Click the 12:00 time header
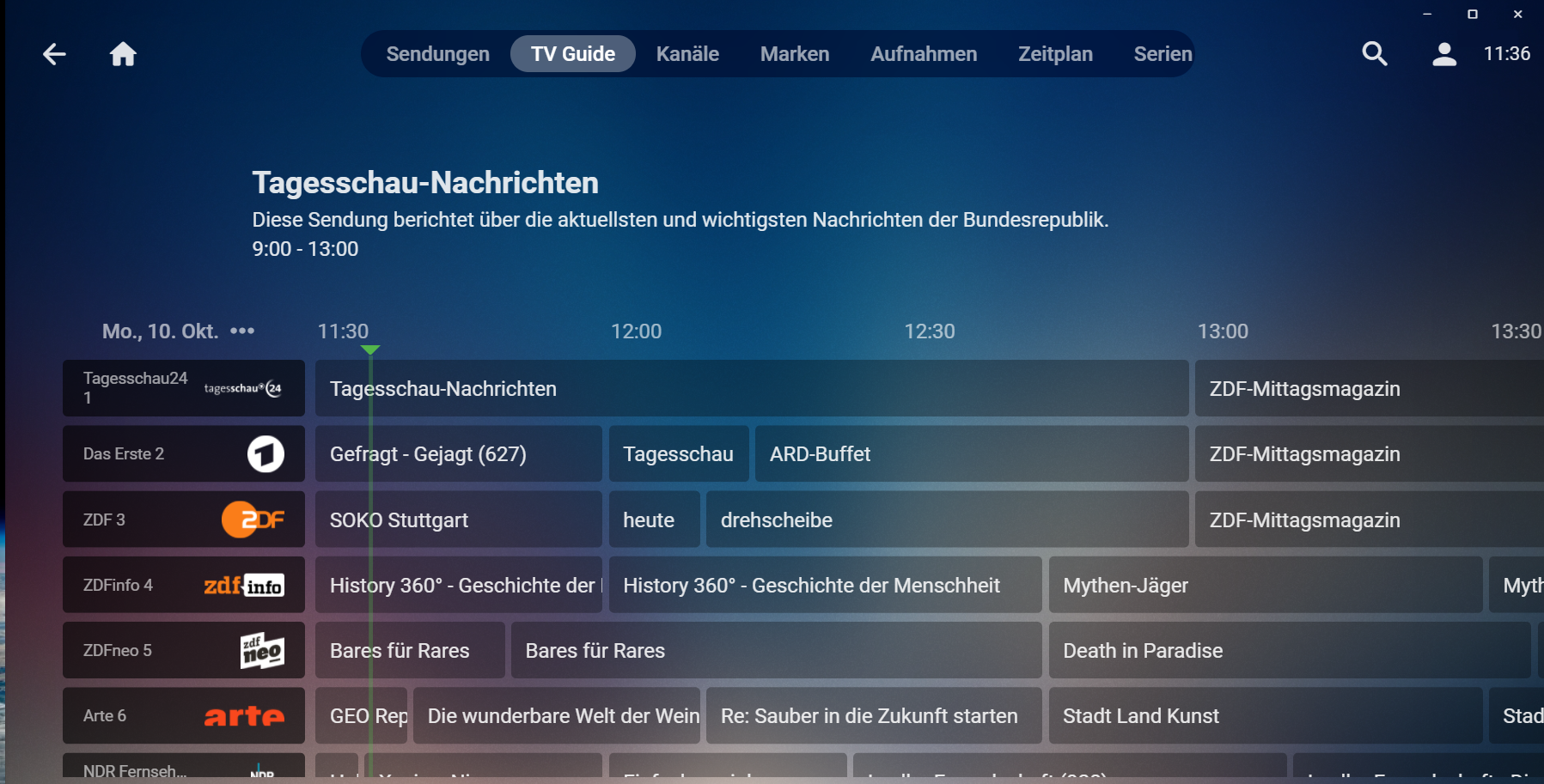This screenshot has height=784, width=1544. point(637,331)
